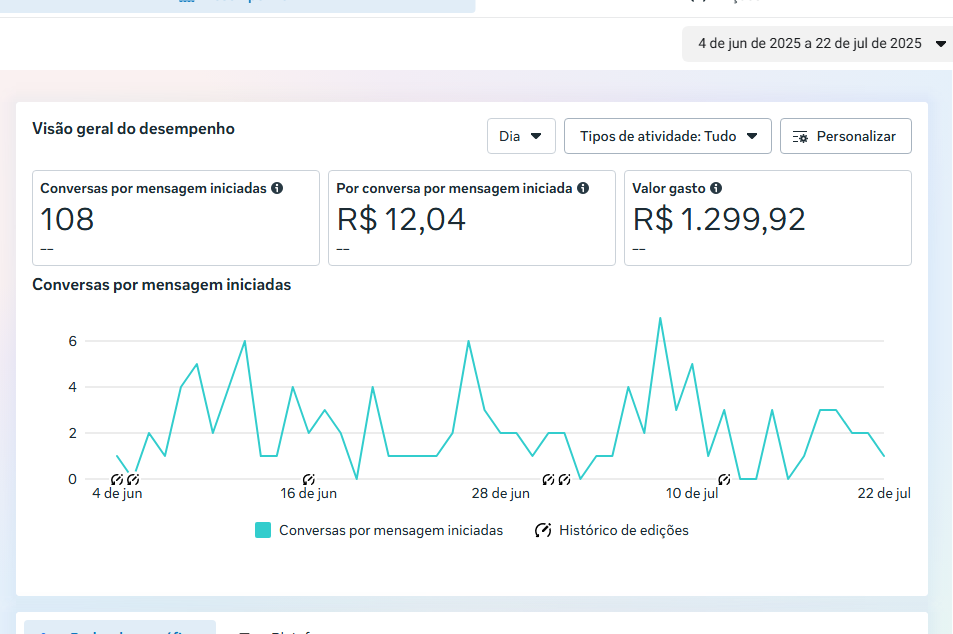Select the metric card showing 108 conversations
953x634 pixels.
[175, 218]
